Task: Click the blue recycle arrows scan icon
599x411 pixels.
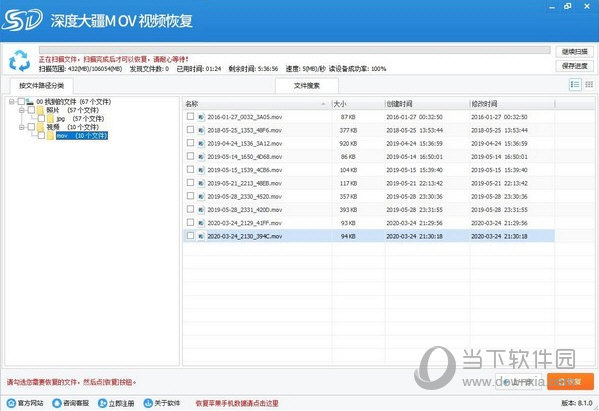Action: click(19, 61)
